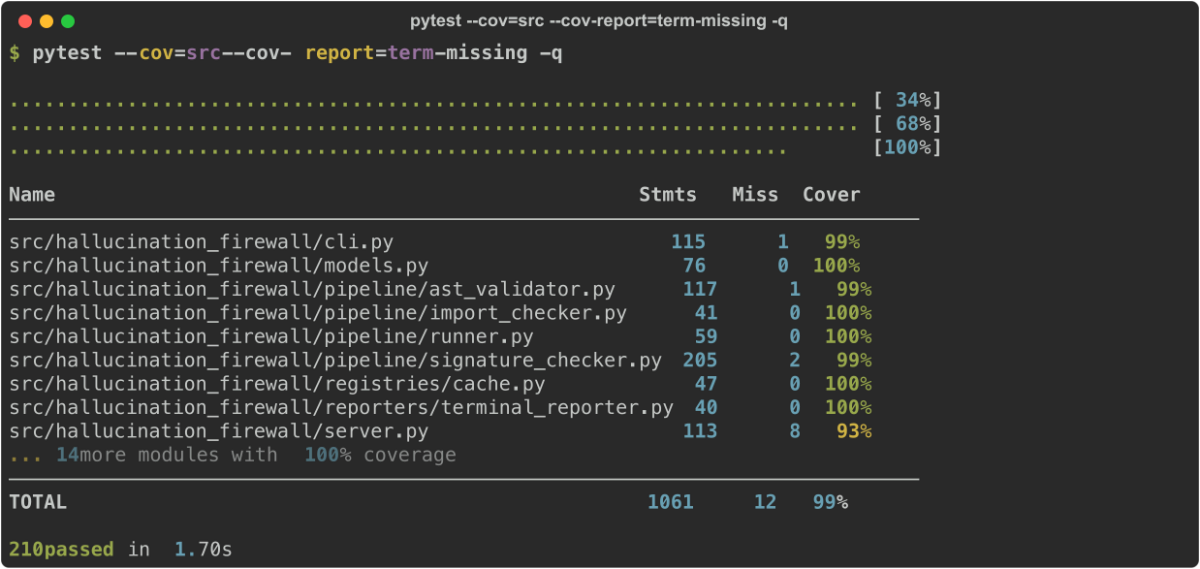Click the pipeline/runner.py file path
Image resolution: width=1200 pixels, height=569 pixels.
[283, 337]
